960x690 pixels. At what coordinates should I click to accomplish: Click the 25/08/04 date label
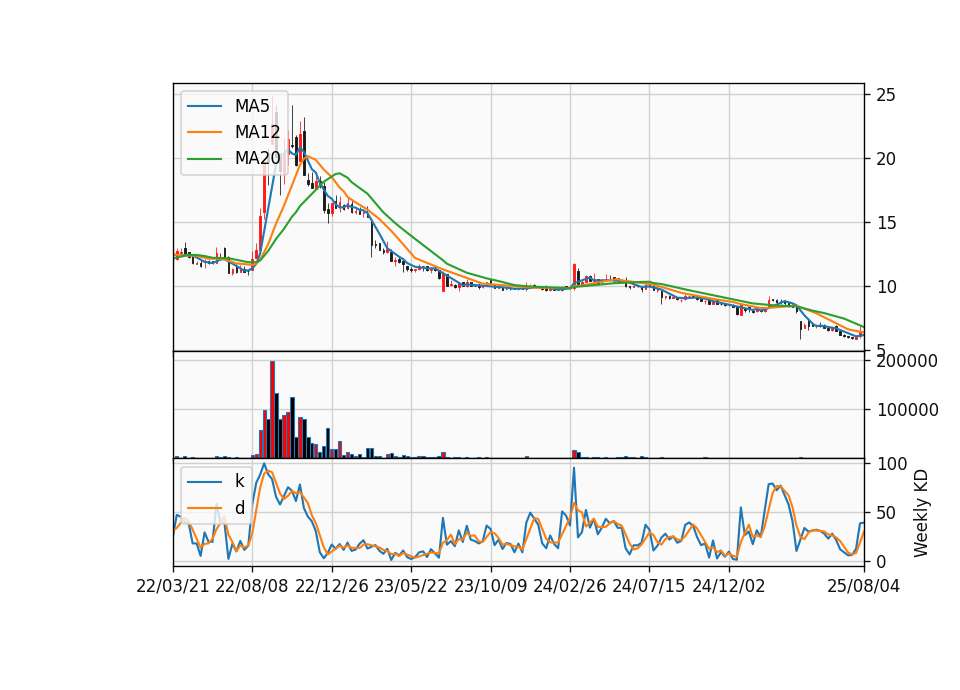coord(864,586)
